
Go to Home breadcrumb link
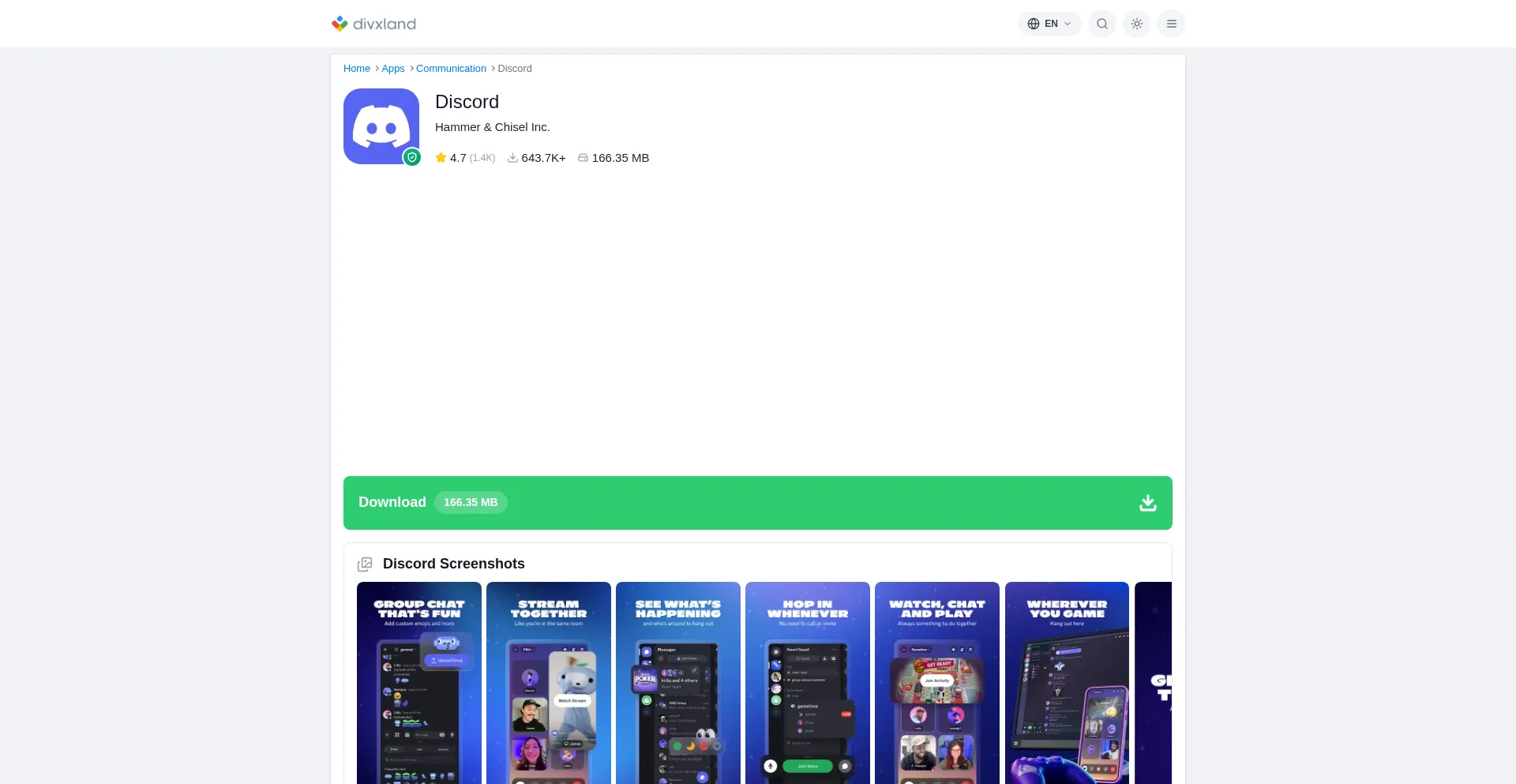pos(357,69)
